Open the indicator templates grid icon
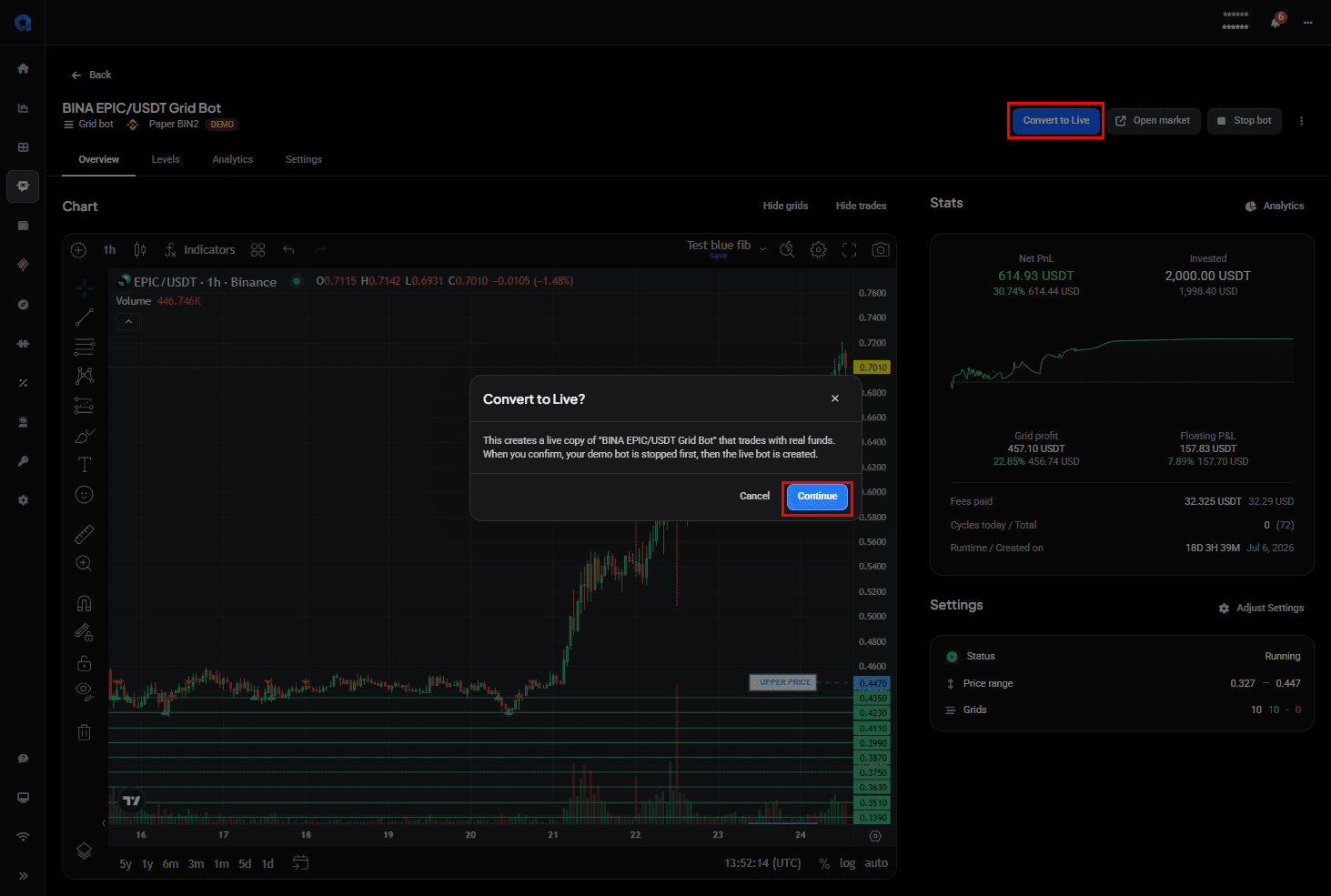The image size is (1331, 896). [258, 250]
